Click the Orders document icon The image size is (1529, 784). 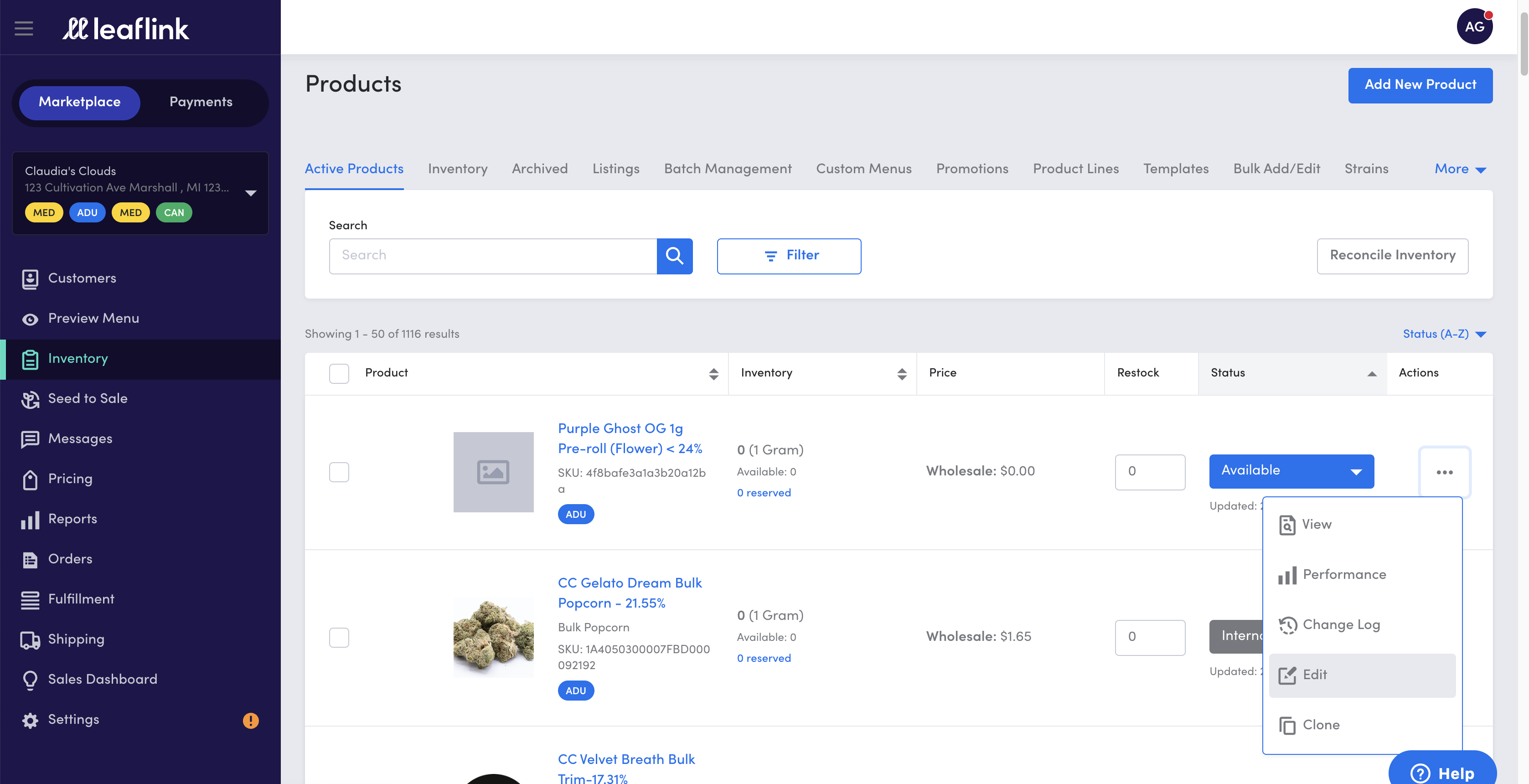(x=30, y=560)
